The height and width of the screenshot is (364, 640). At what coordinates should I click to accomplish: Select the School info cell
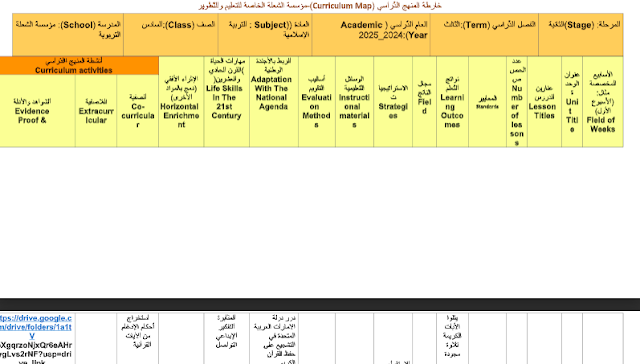coord(68,35)
